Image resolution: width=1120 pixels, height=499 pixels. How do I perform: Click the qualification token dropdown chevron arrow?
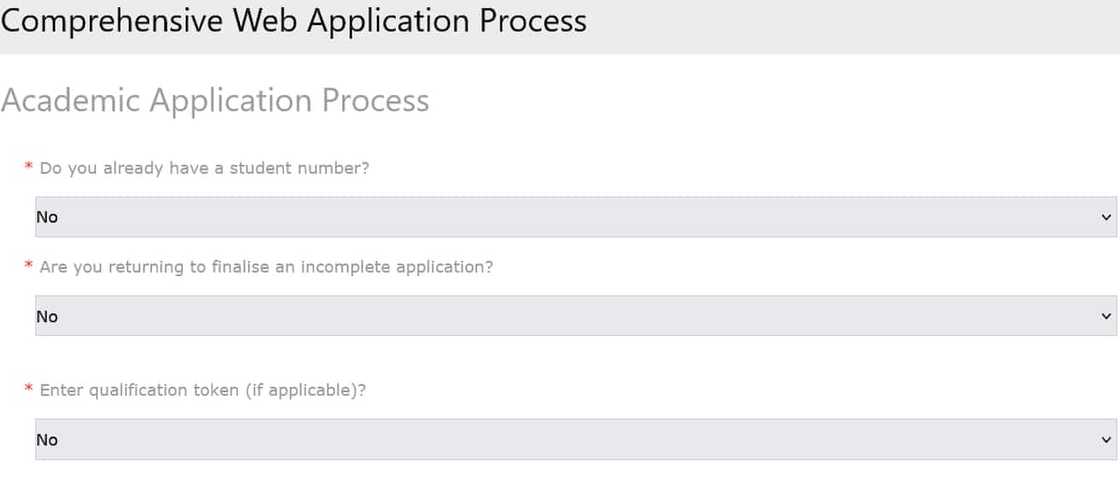click(x=1105, y=440)
